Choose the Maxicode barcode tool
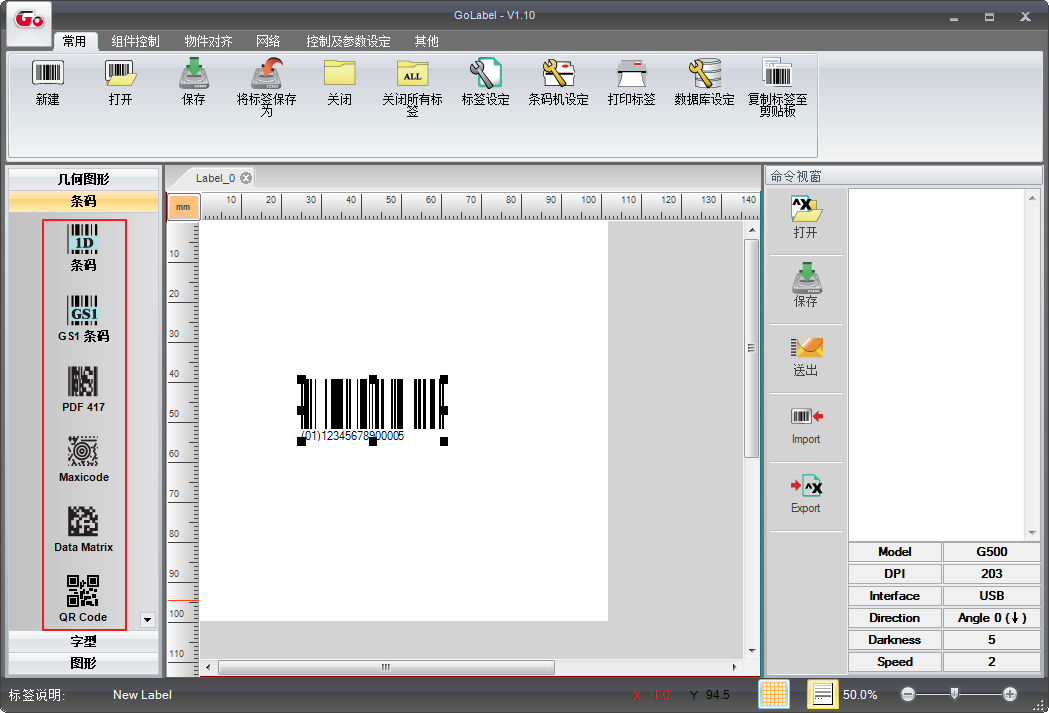The image size is (1049, 713). coord(83,458)
